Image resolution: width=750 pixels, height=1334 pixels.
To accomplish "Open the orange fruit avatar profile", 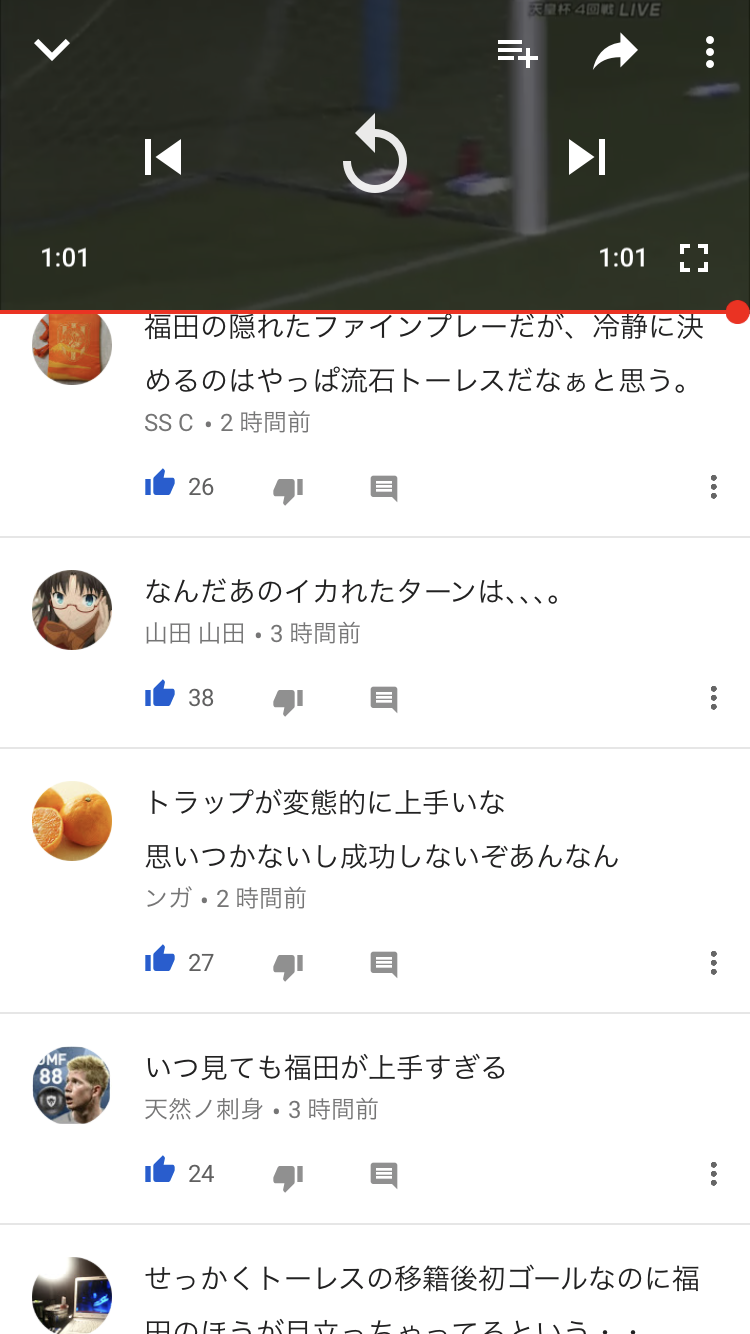I will [x=72, y=821].
